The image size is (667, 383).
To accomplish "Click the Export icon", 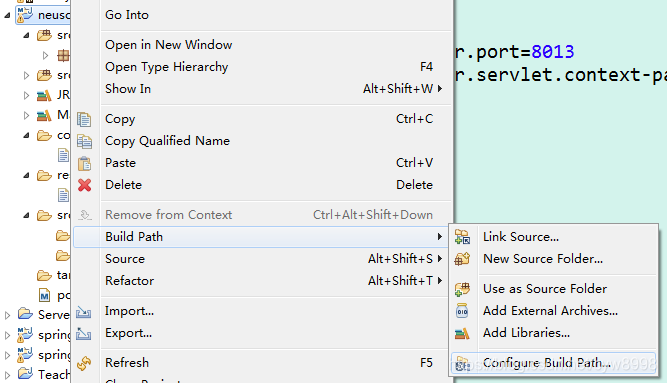I will click(x=83, y=334).
